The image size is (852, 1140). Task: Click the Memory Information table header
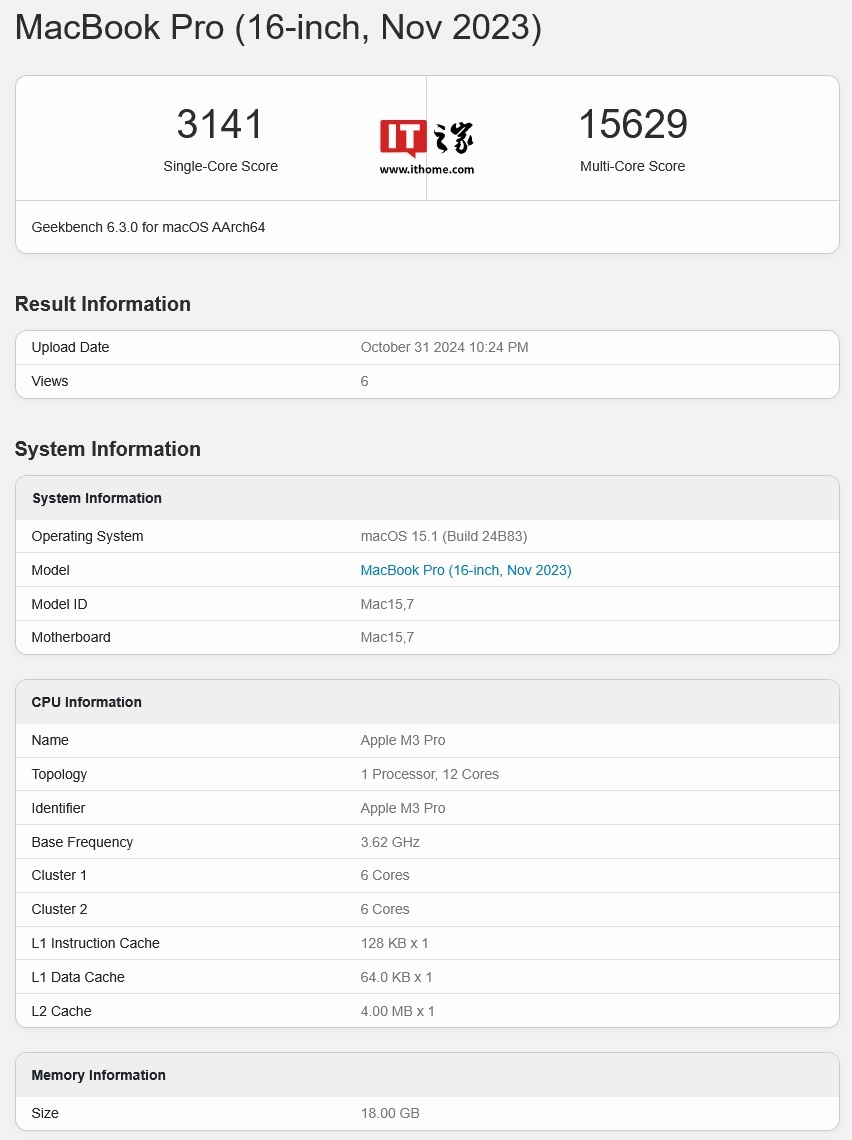(x=99, y=1075)
